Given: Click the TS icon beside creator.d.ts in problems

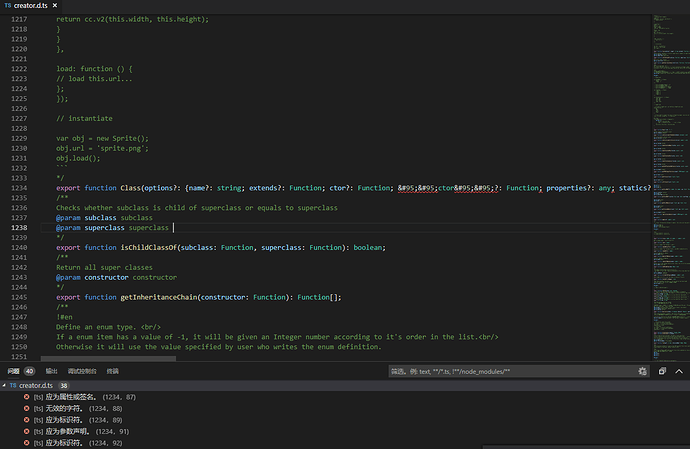Looking at the screenshot, I should click(13, 385).
